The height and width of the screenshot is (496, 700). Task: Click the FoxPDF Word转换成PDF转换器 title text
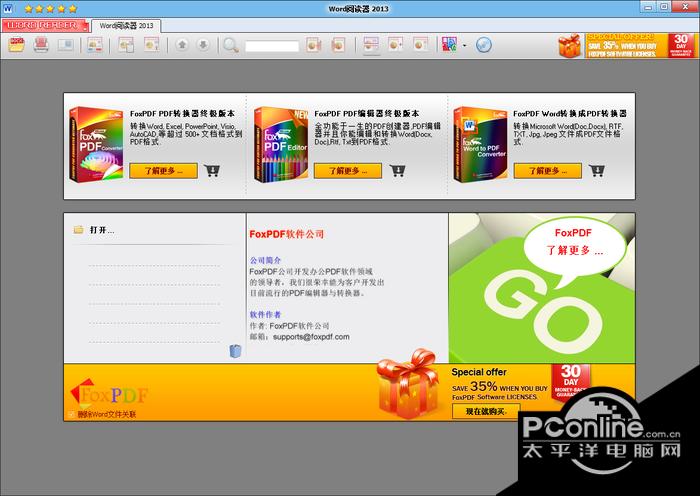570,113
